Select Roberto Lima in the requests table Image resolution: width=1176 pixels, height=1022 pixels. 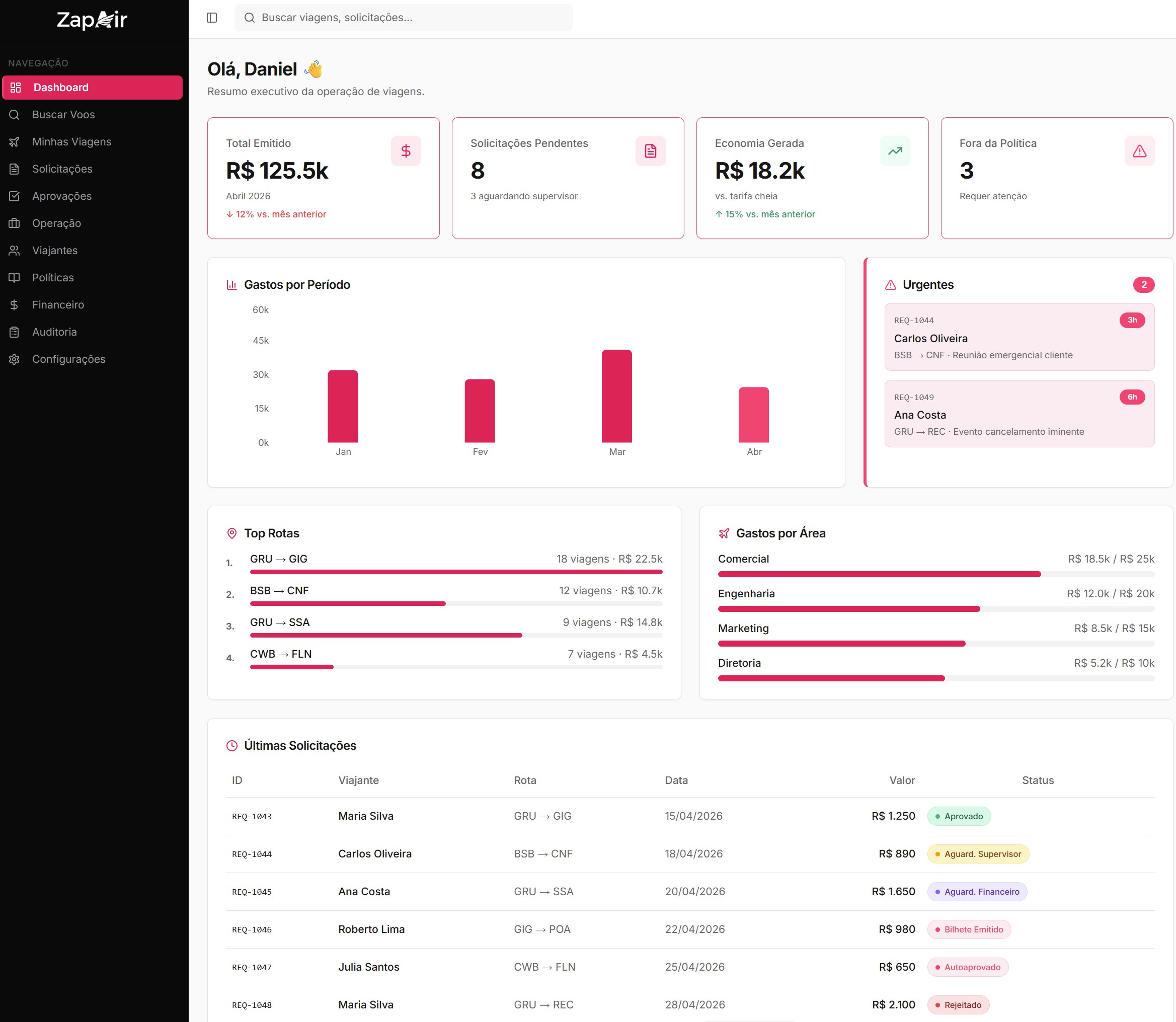coord(371,929)
